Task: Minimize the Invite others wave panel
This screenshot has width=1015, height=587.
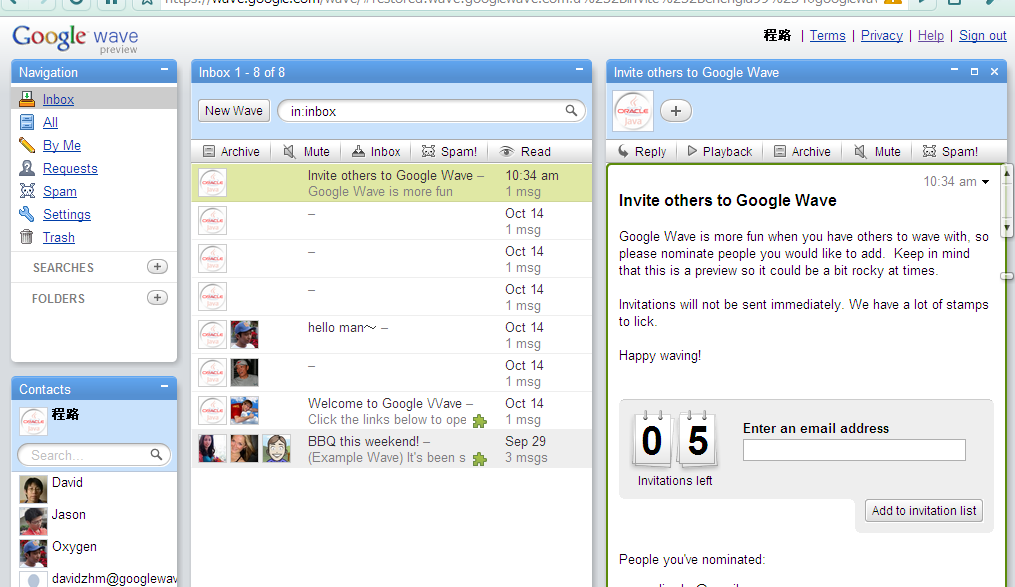Action: coord(954,69)
